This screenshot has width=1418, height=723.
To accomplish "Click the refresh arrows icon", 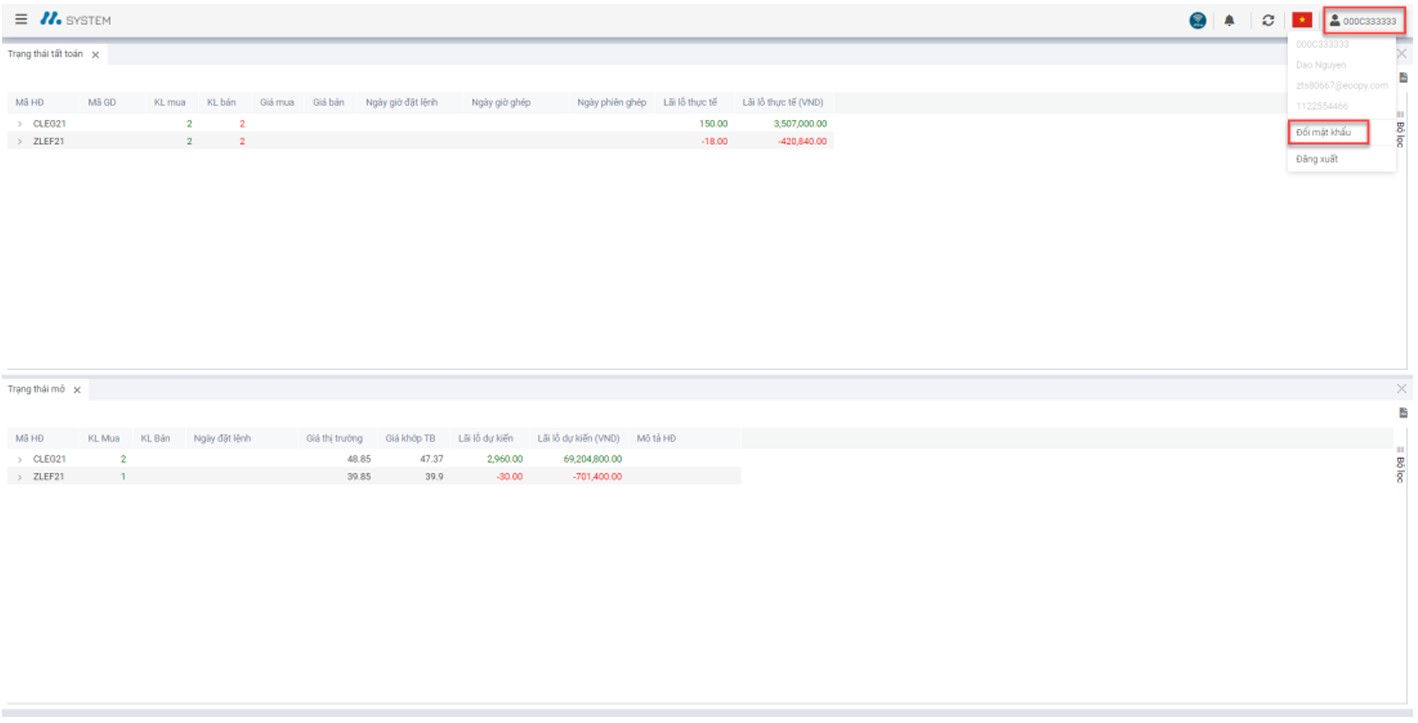I will (1268, 20).
